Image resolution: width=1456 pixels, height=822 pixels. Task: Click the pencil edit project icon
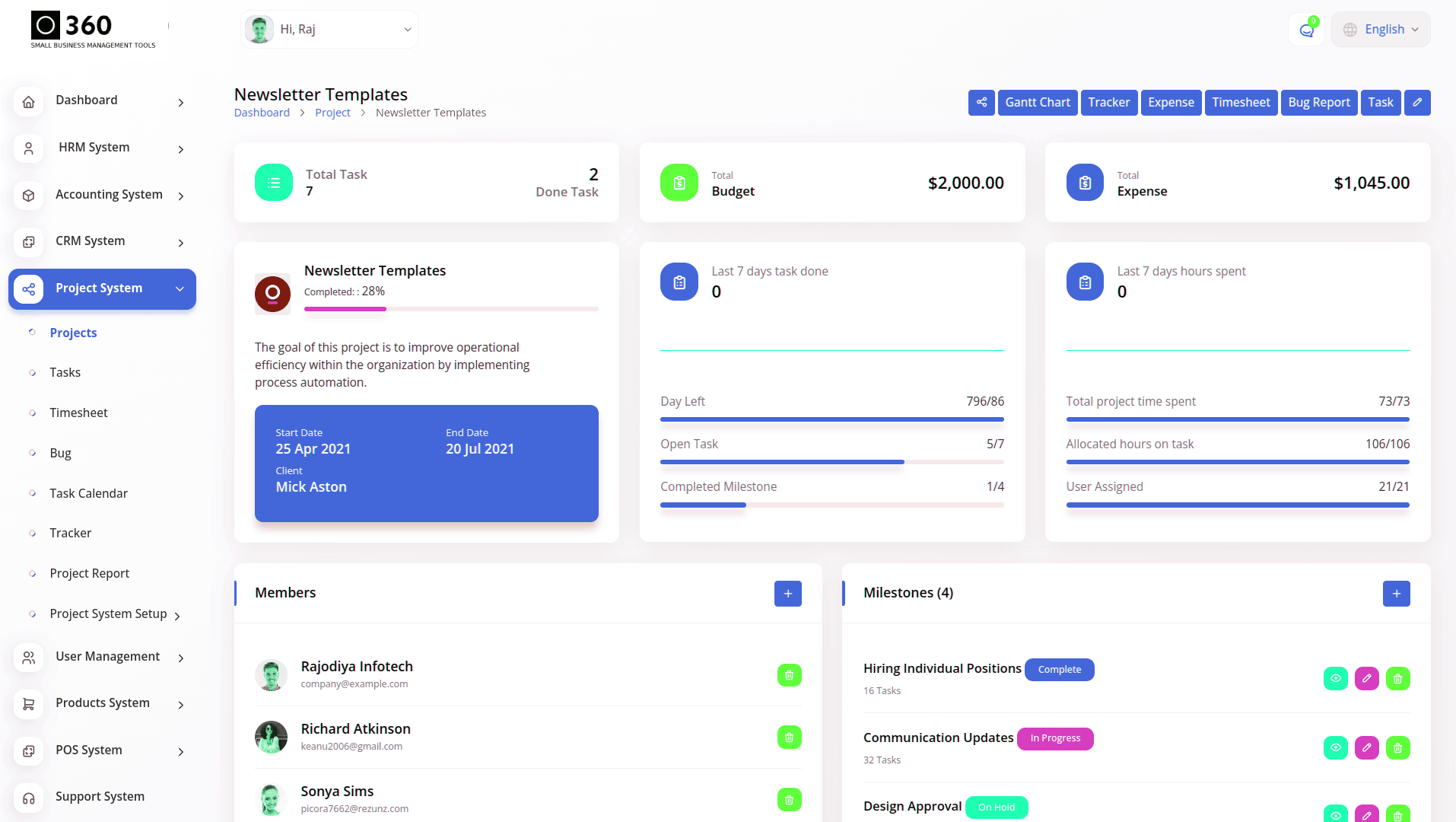click(x=1417, y=103)
